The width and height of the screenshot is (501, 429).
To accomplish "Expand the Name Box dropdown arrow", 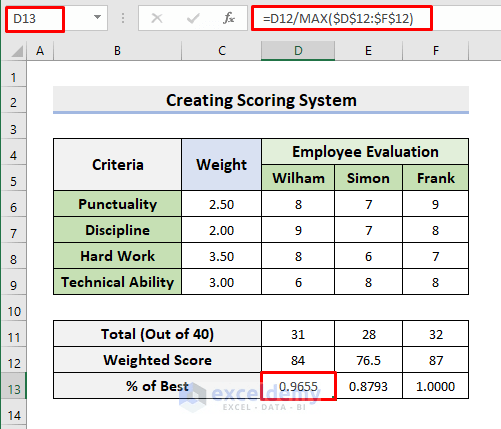I will (97, 17).
